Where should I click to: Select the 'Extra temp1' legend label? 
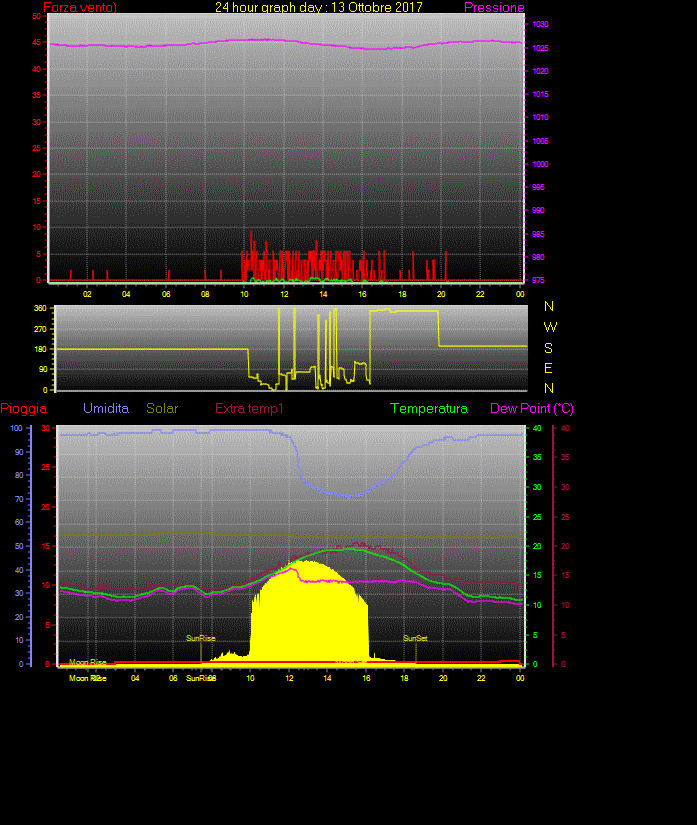pyautogui.click(x=249, y=408)
